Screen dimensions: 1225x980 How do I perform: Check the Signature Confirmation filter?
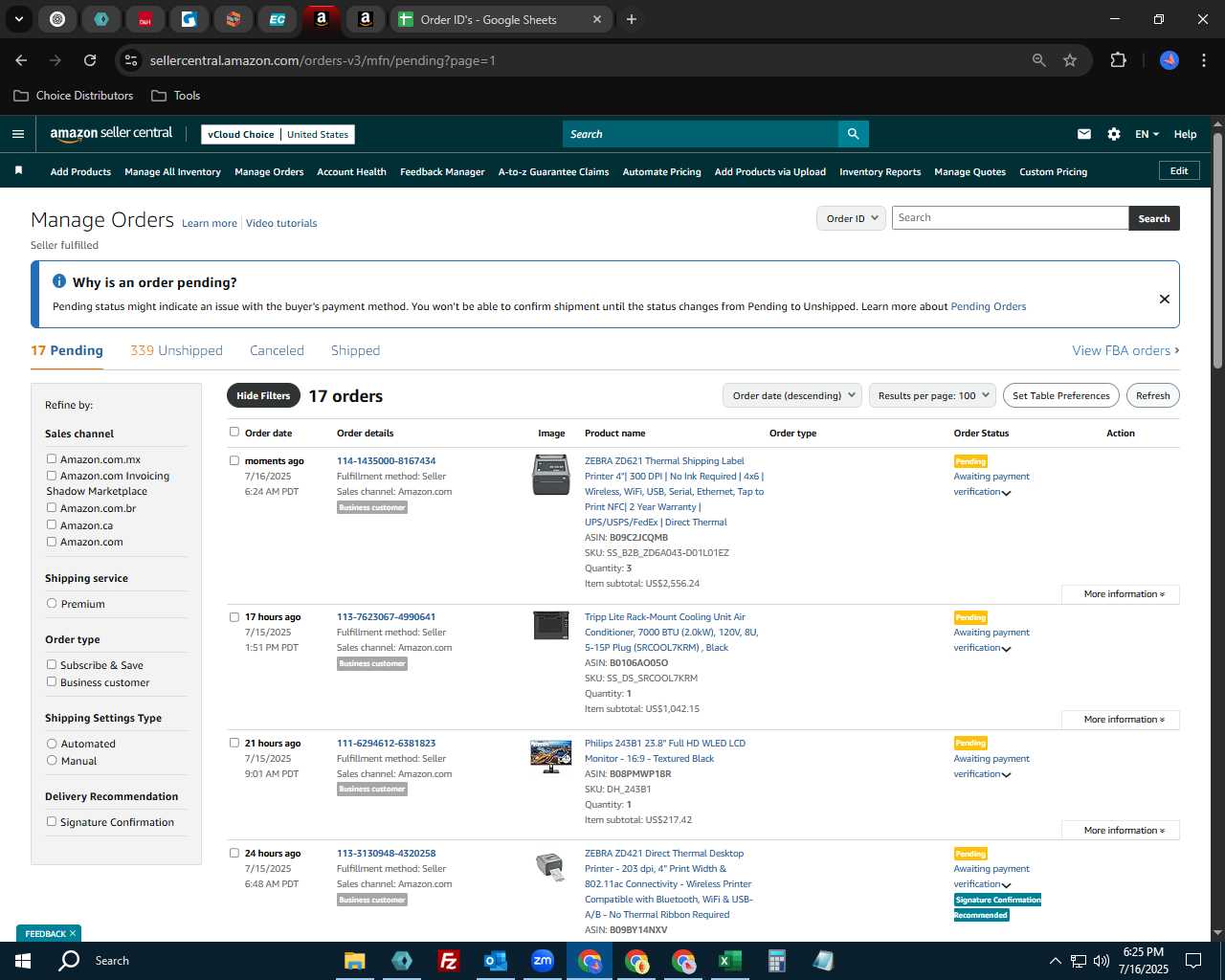pyautogui.click(x=52, y=821)
